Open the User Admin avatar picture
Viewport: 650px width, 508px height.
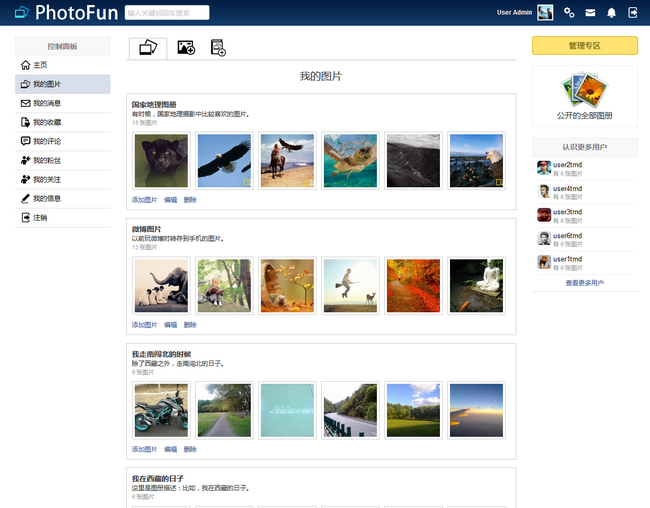pyautogui.click(x=545, y=12)
